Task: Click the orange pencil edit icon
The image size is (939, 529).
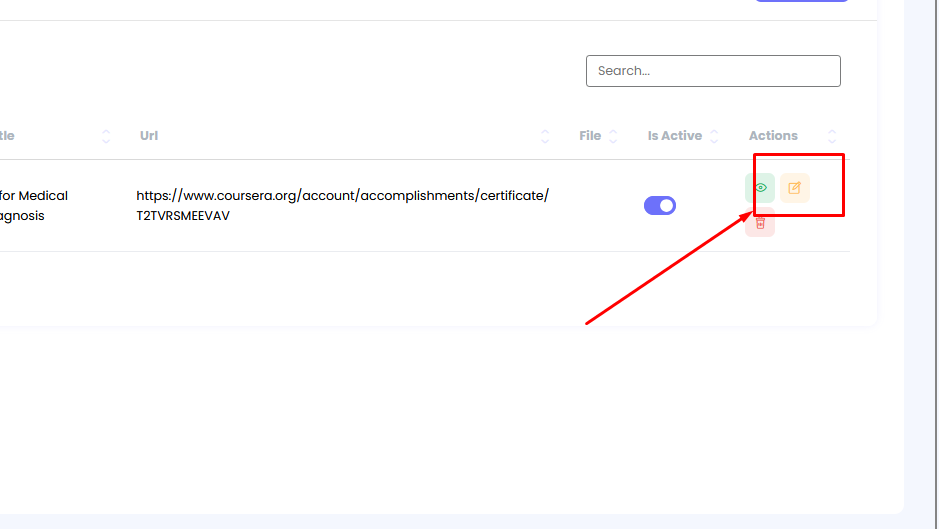Action: click(795, 188)
